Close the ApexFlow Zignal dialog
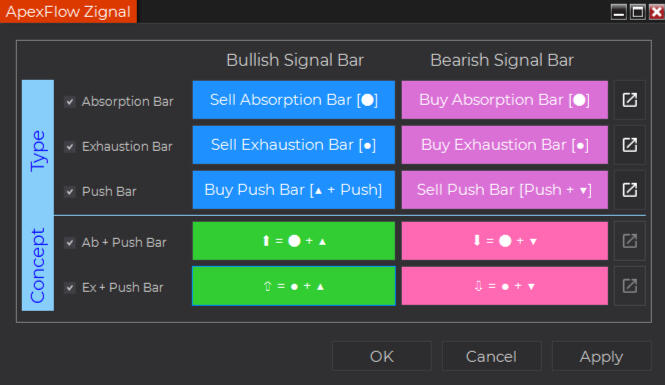Screen dimensions: 665x385 pyautogui.click(x=656, y=11)
